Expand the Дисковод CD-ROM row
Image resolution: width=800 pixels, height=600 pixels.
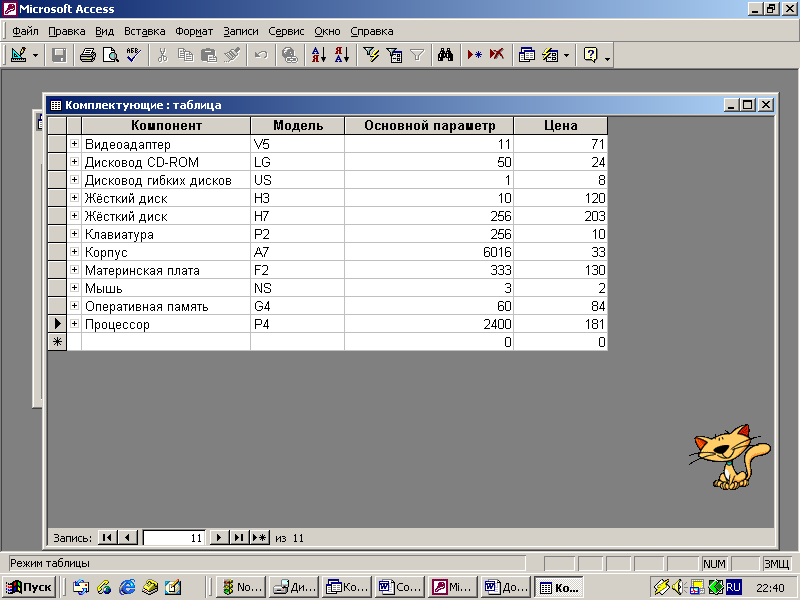point(74,162)
